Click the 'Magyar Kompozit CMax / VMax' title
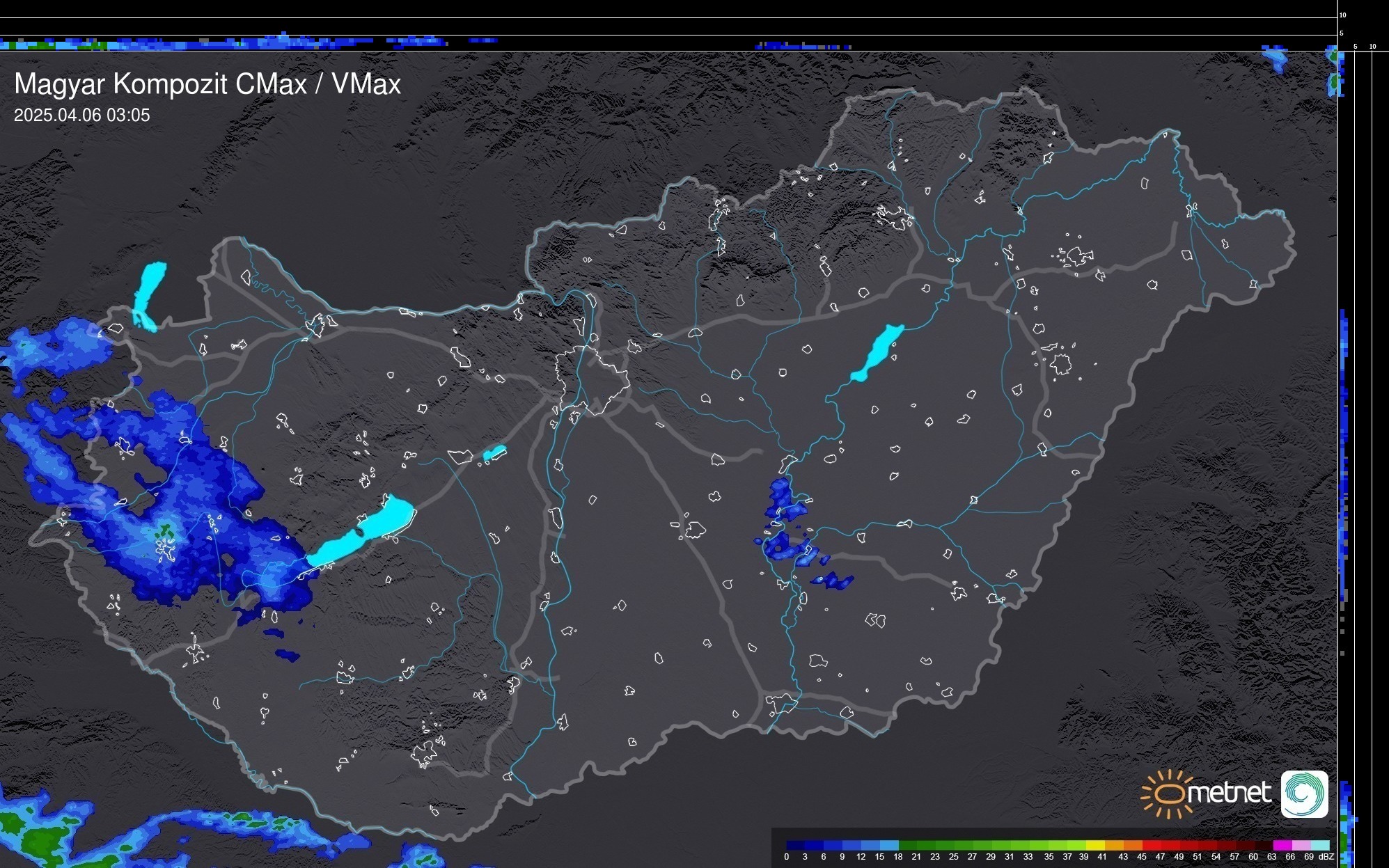The height and width of the screenshot is (868, 1389). 207,84
